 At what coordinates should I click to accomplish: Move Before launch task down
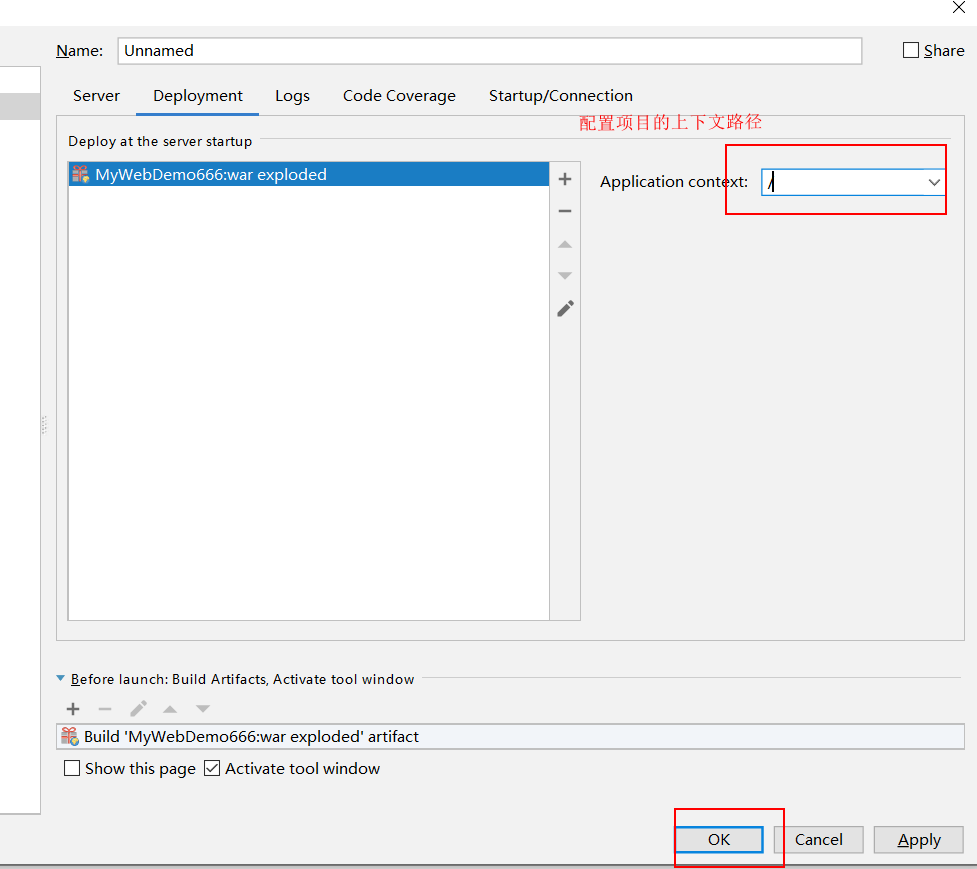click(x=203, y=709)
